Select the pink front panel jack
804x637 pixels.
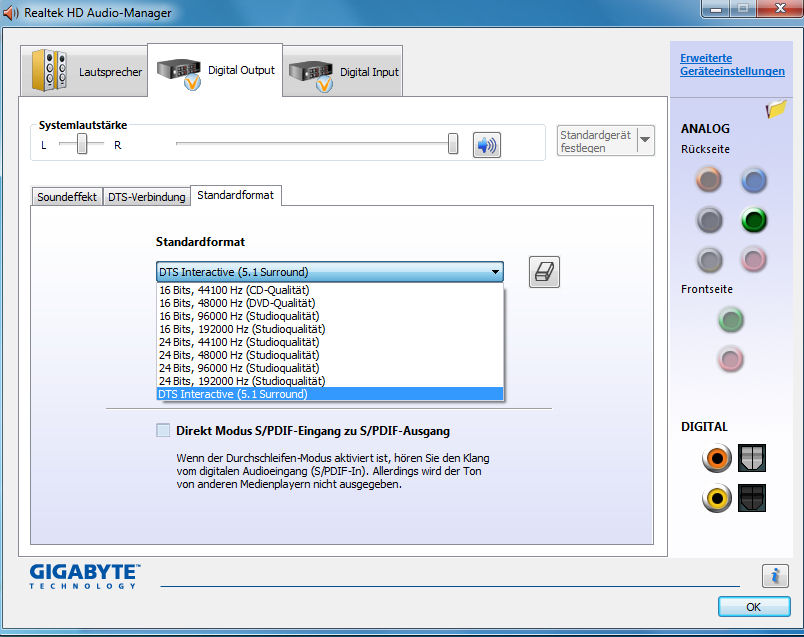(731, 359)
